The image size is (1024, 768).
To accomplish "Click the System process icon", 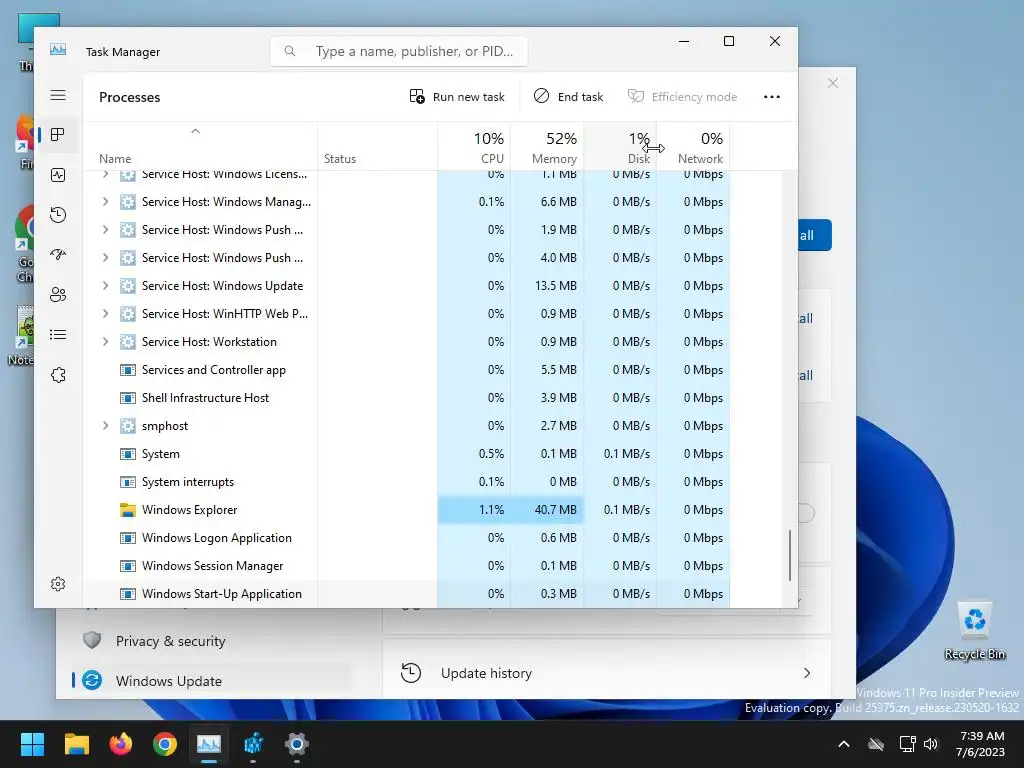I will pyautogui.click(x=128, y=454).
